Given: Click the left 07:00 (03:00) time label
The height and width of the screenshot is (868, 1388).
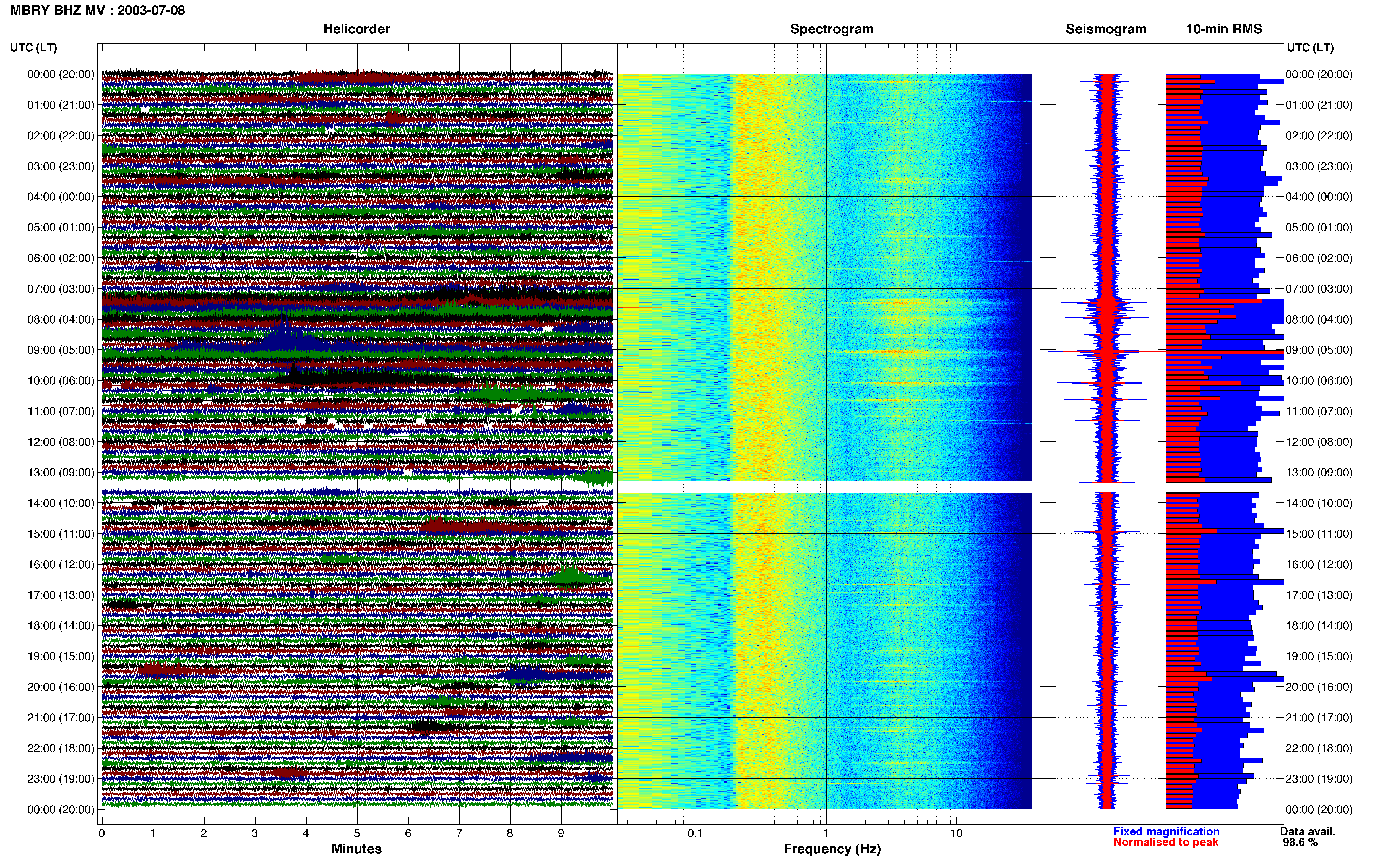Looking at the screenshot, I should [61, 289].
